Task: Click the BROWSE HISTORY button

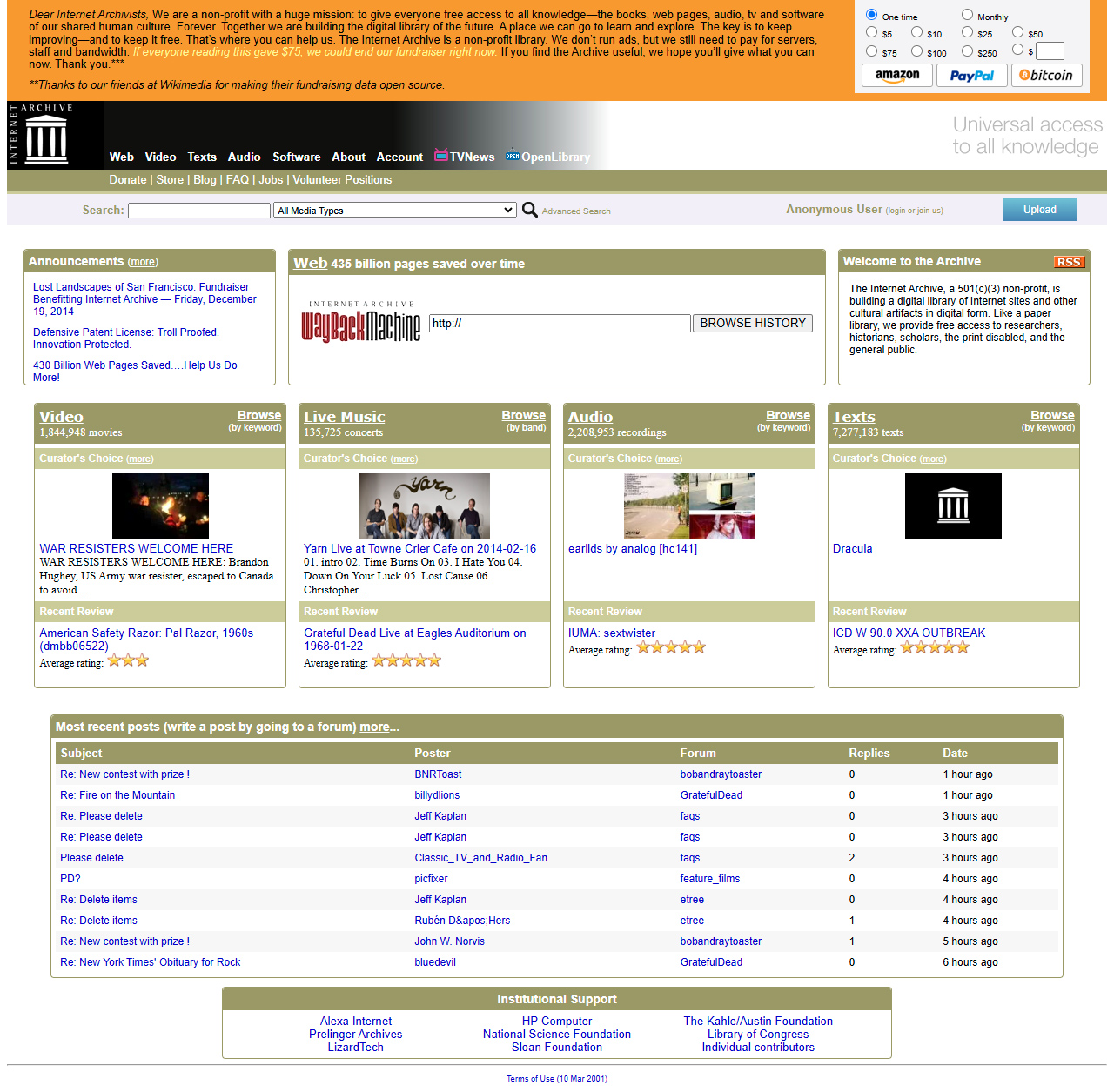Action: pyautogui.click(x=753, y=323)
